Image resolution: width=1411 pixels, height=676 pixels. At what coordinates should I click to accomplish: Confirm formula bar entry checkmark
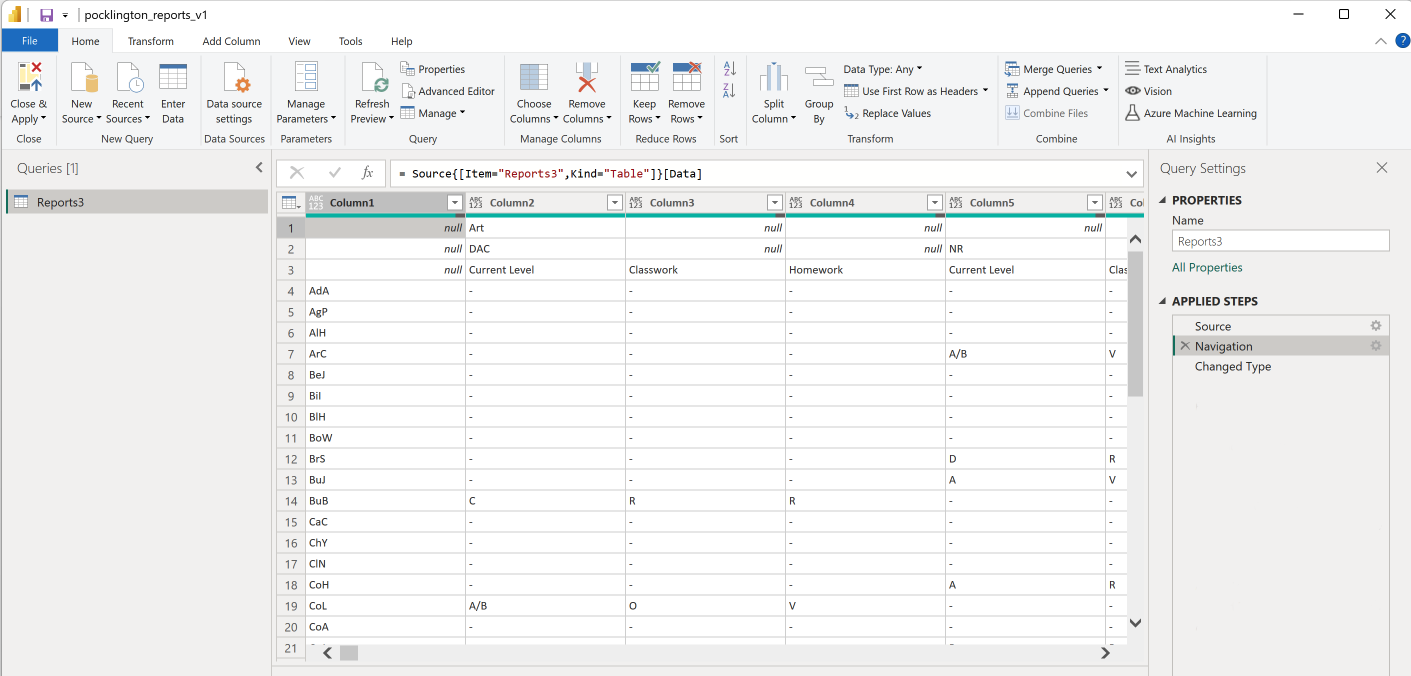point(335,173)
